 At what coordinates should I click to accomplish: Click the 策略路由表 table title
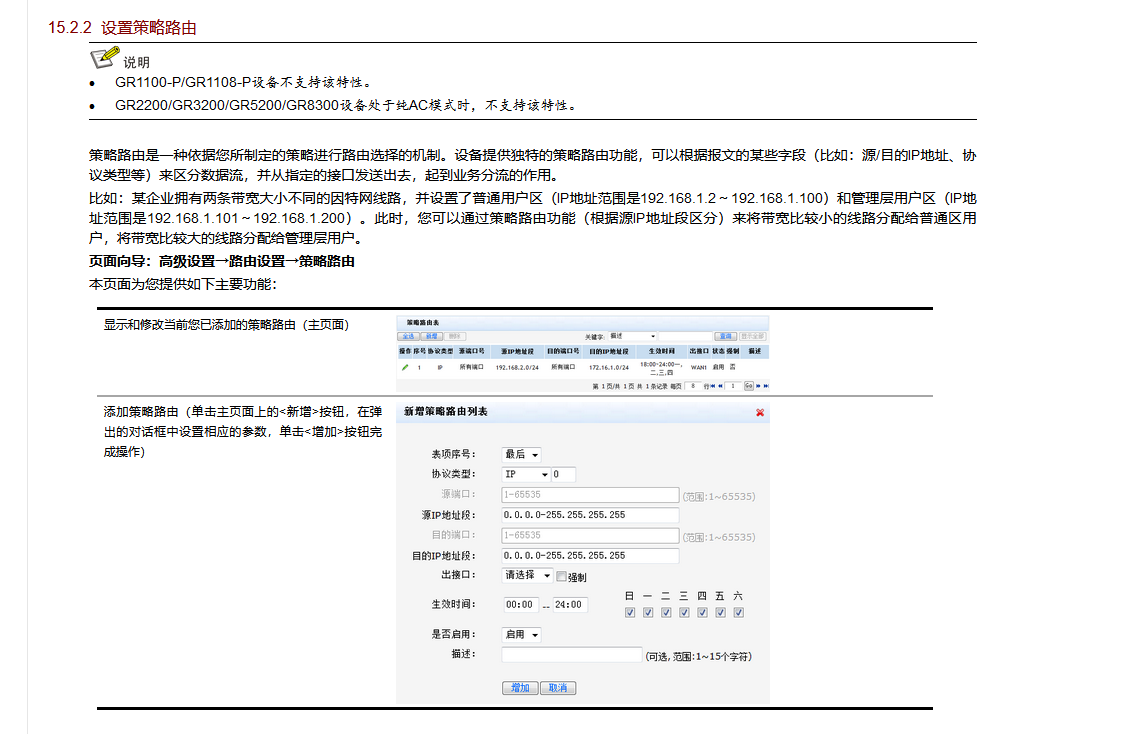pos(423,323)
